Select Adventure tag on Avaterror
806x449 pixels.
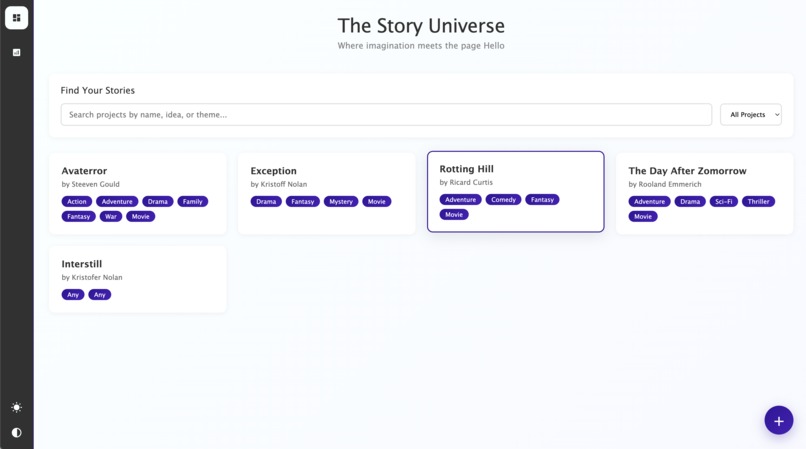(117, 202)
